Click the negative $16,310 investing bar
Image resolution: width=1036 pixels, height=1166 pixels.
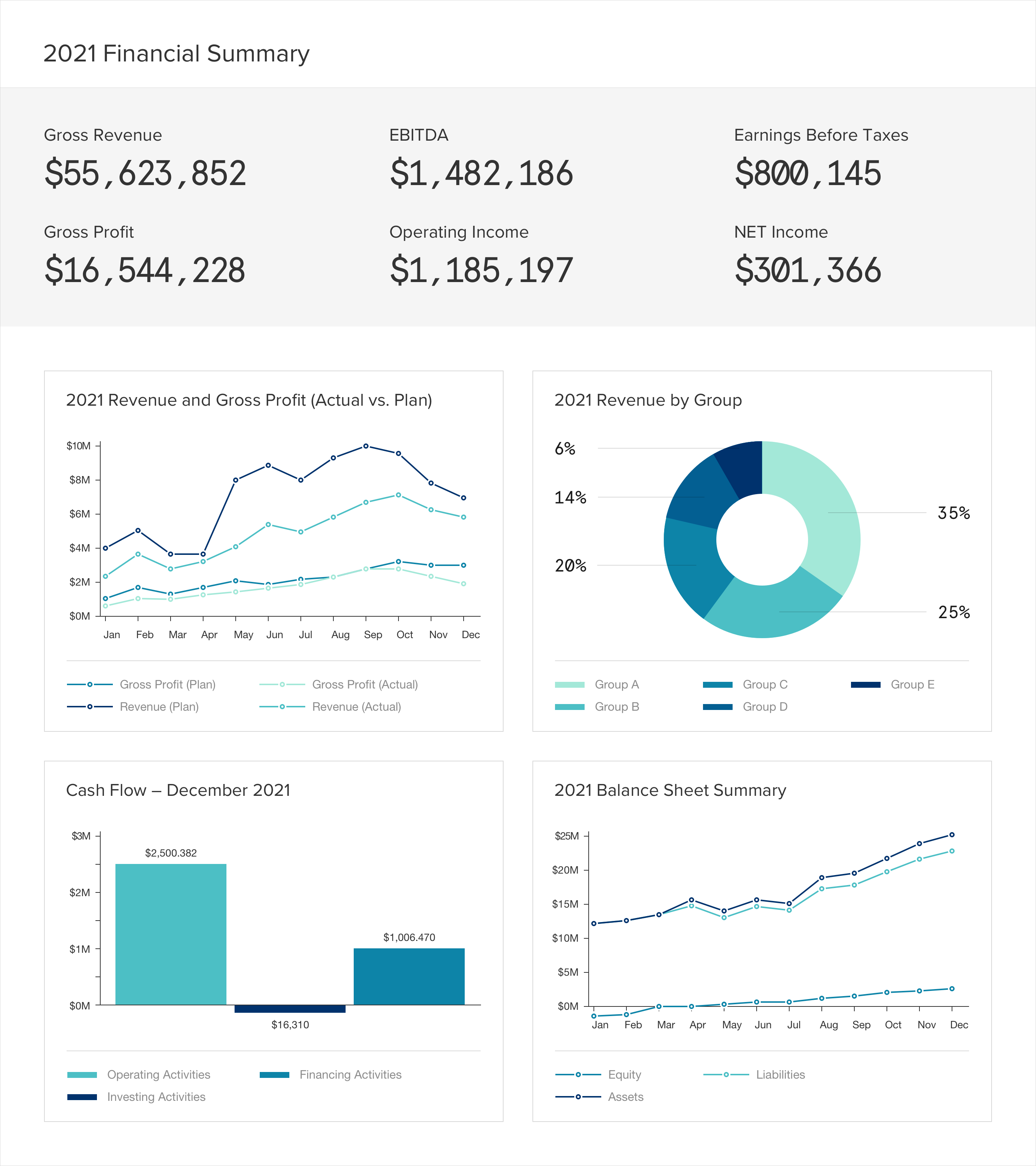click(290, 1009)
